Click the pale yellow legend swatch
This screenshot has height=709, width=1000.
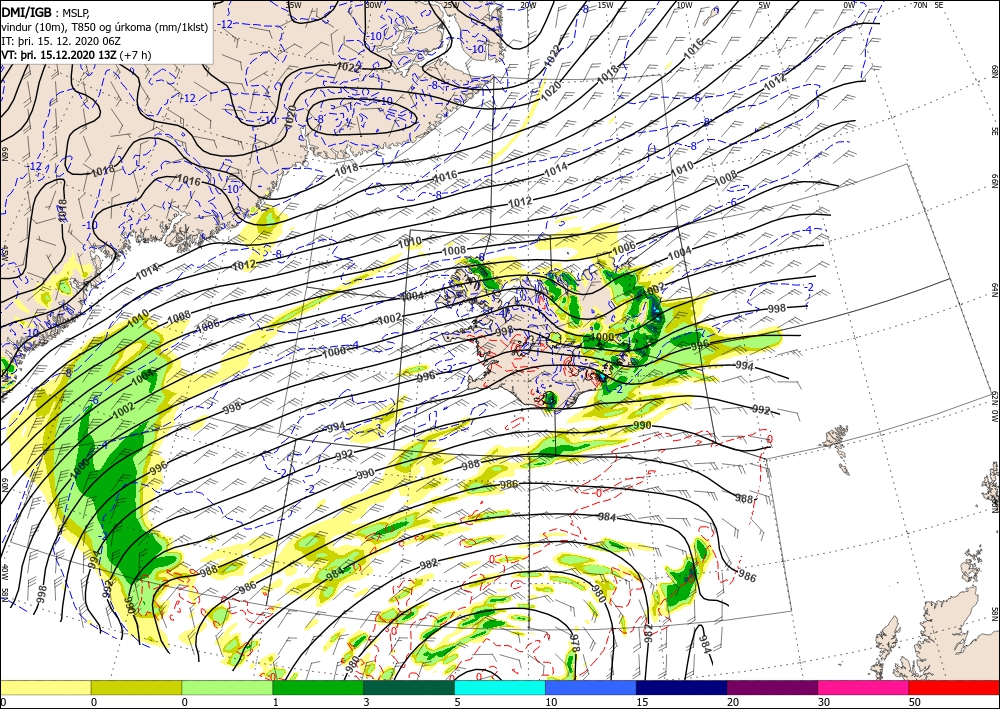(45, 687)
